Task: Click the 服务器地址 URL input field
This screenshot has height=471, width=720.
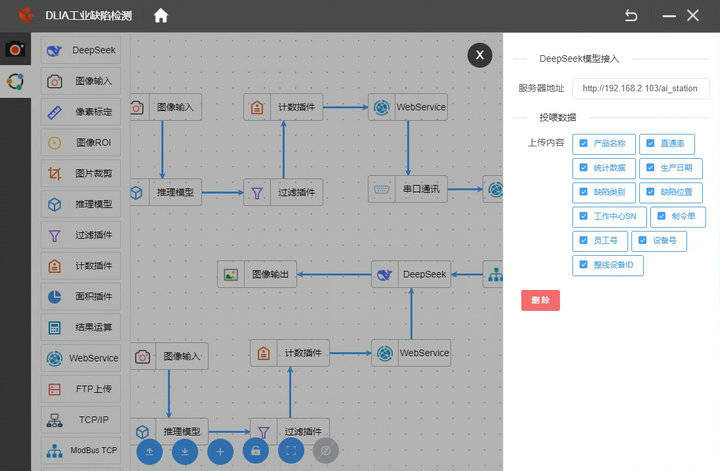Action: (641, 88)
